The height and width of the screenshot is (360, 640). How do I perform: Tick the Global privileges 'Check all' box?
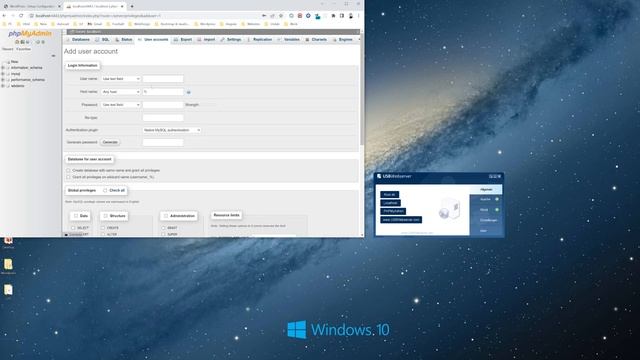pyautogui.click(x=105, y=191)
